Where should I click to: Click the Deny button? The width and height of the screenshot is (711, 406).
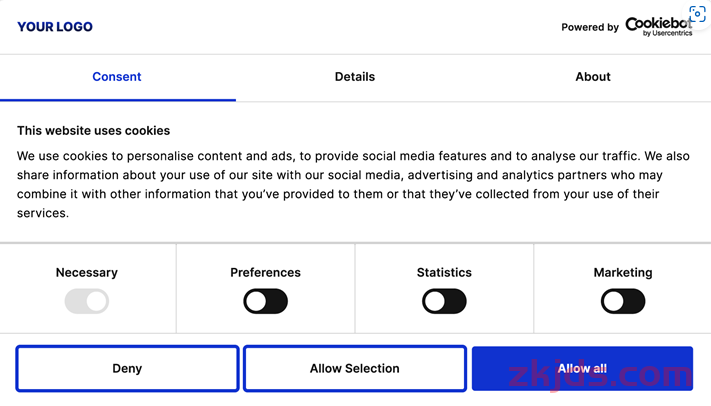(x=127, y=368)
